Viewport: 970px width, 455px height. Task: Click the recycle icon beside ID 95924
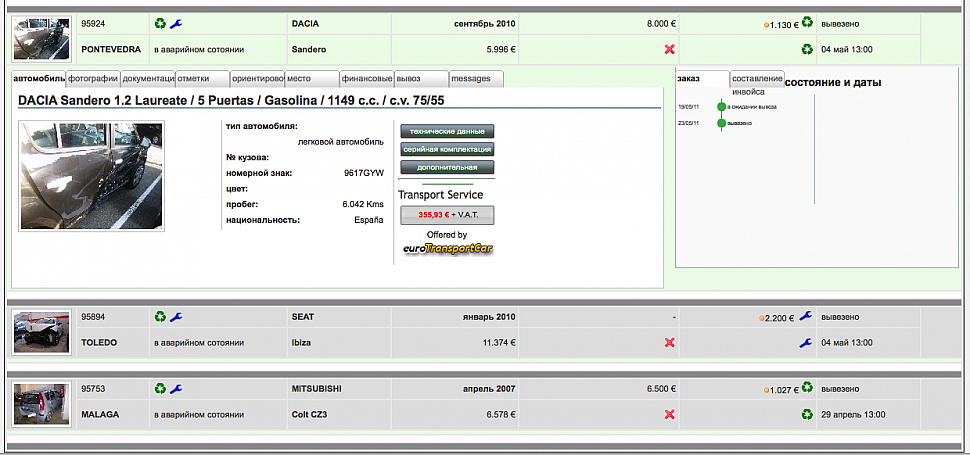pos(160,24)
